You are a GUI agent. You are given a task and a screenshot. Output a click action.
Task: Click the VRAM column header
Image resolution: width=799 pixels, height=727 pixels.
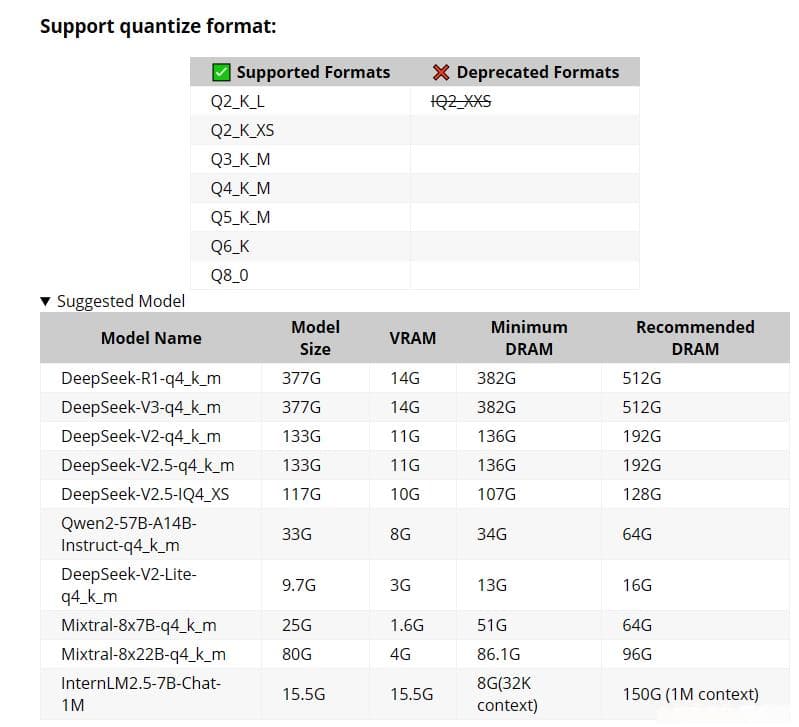coord(413,338)
